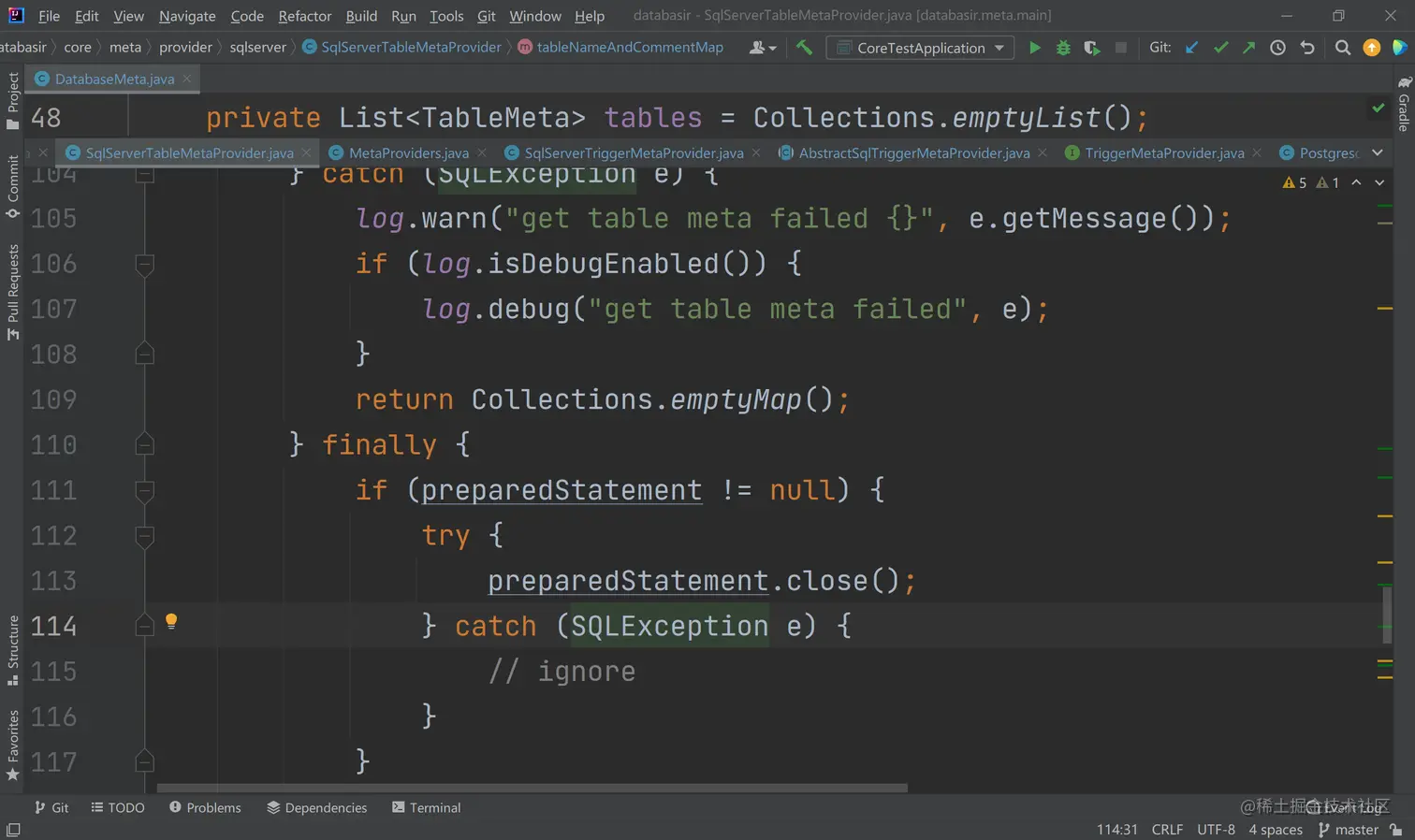Run CoreTestApplication with the green play icon
1415x840 pixels.
1034,48
